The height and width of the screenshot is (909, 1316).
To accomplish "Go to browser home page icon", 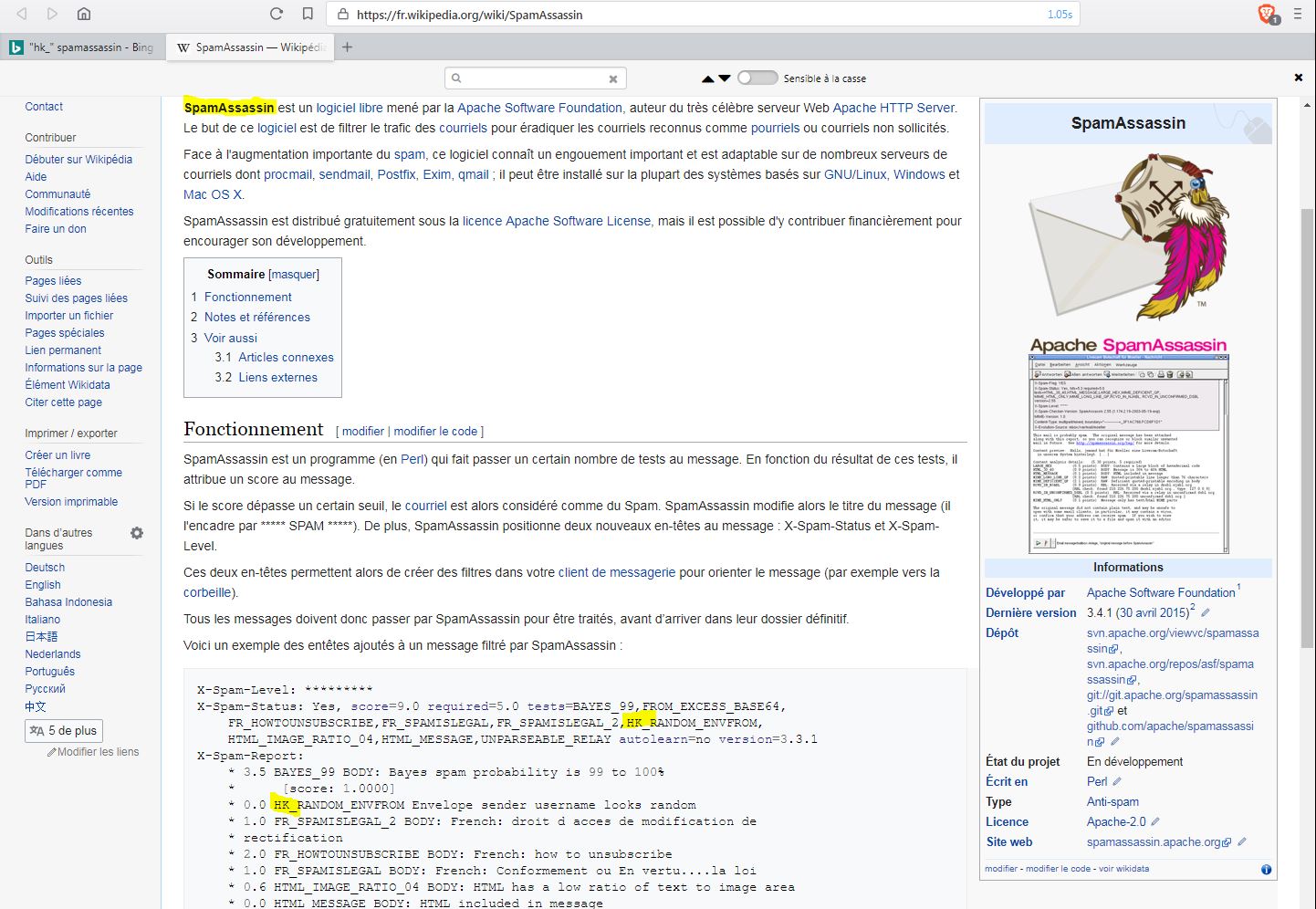I will click(83, 14).
